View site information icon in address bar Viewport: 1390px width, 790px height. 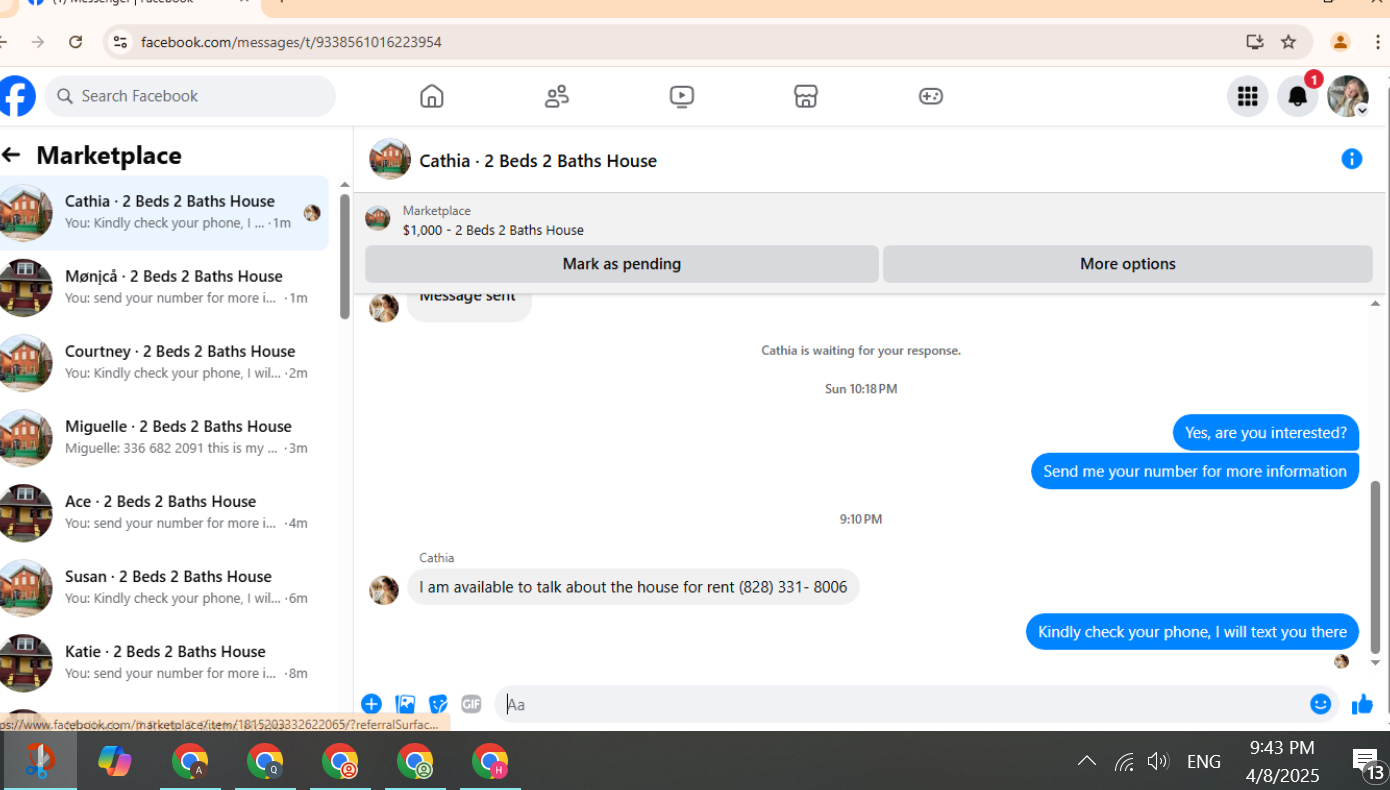(x=120, y=42)
